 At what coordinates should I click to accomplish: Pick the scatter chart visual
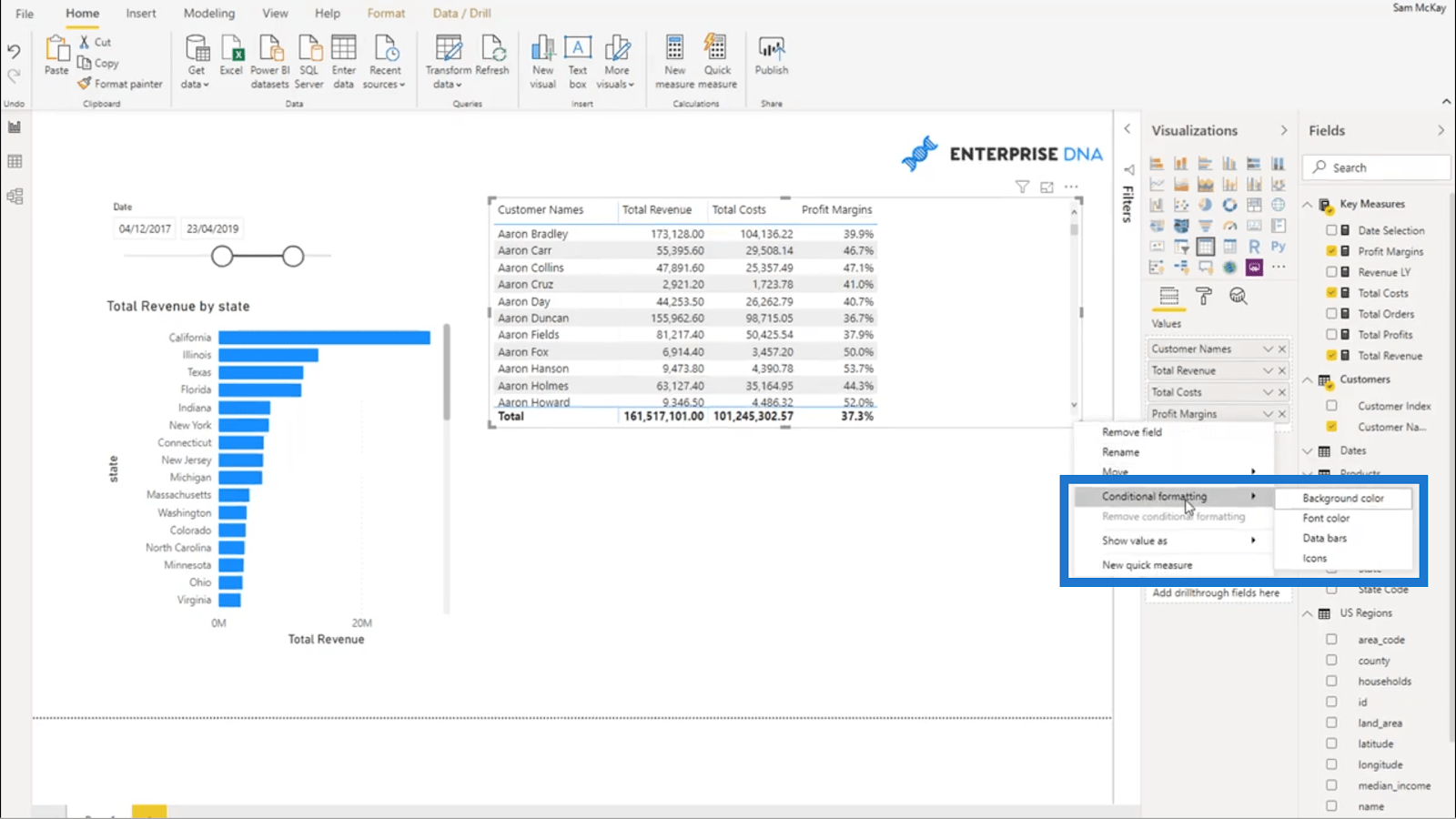point(1181,205)
